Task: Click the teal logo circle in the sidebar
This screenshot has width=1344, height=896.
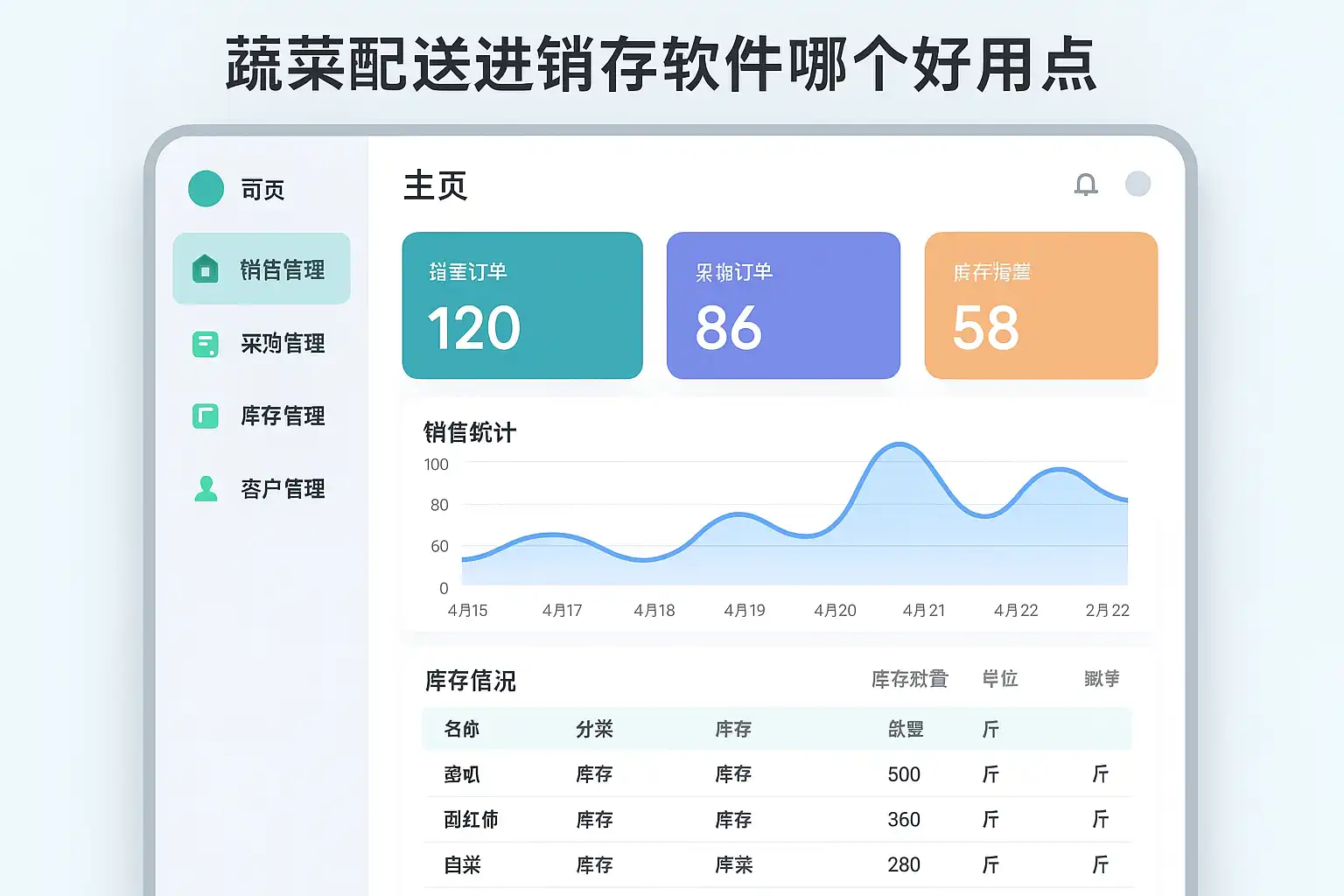Action: click(206, 189)
